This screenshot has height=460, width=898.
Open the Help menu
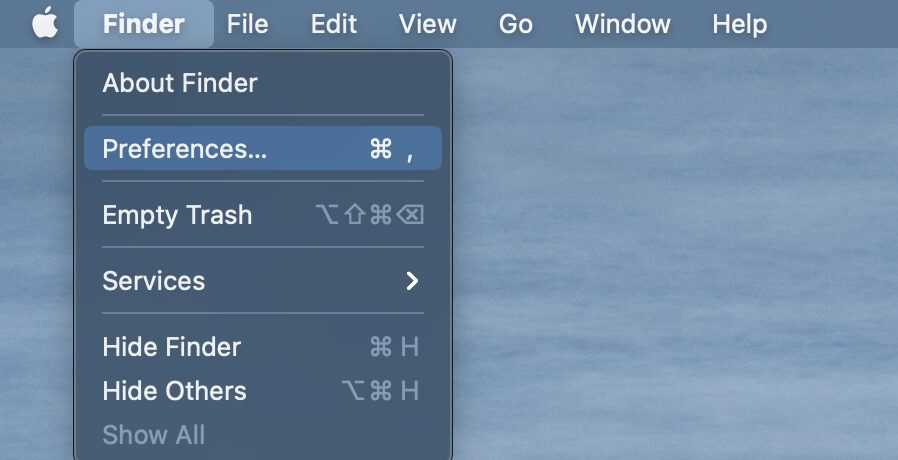tap(739, 23)
